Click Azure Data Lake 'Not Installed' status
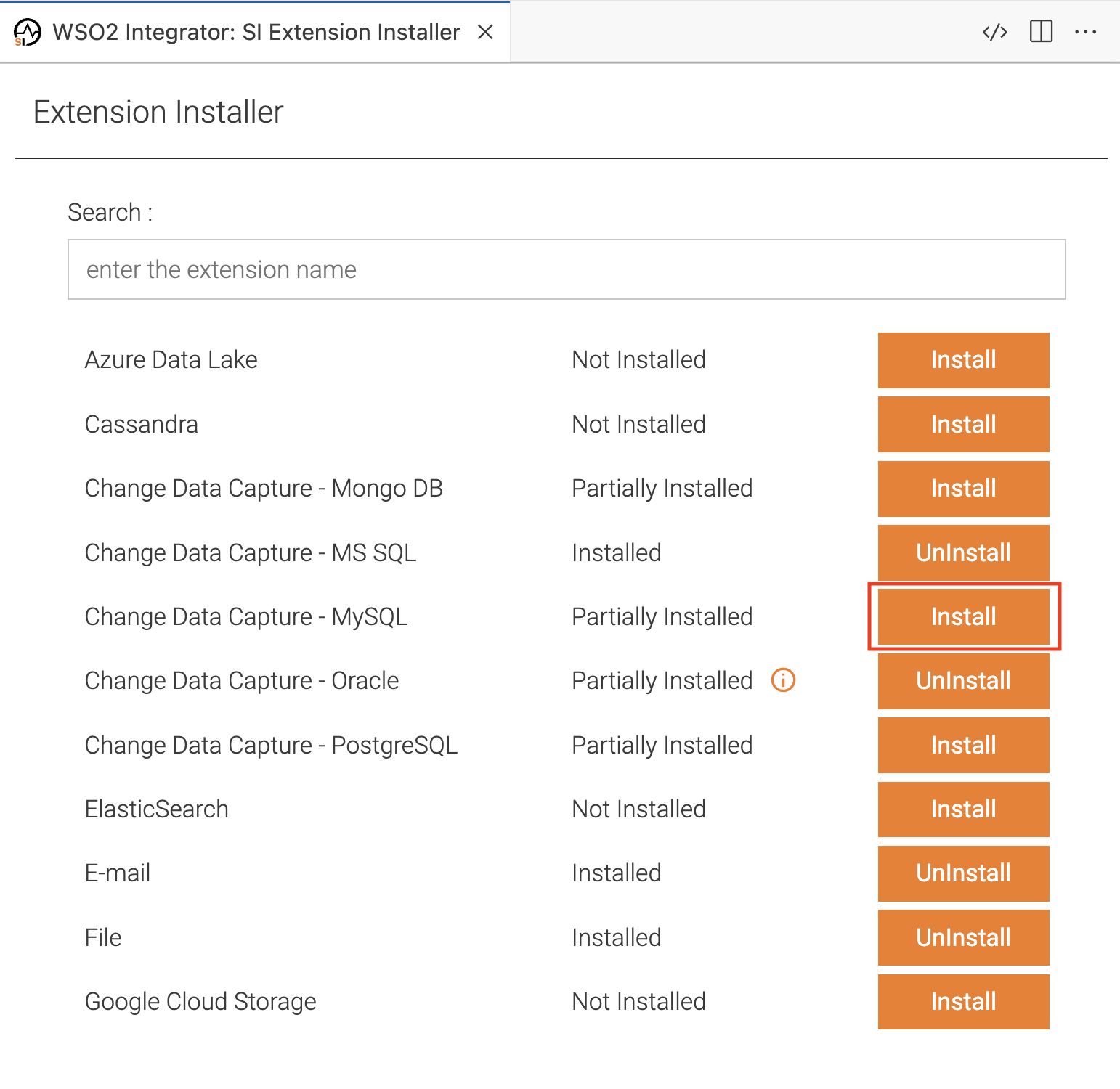1120x1089 pixels. pos(639,360)
